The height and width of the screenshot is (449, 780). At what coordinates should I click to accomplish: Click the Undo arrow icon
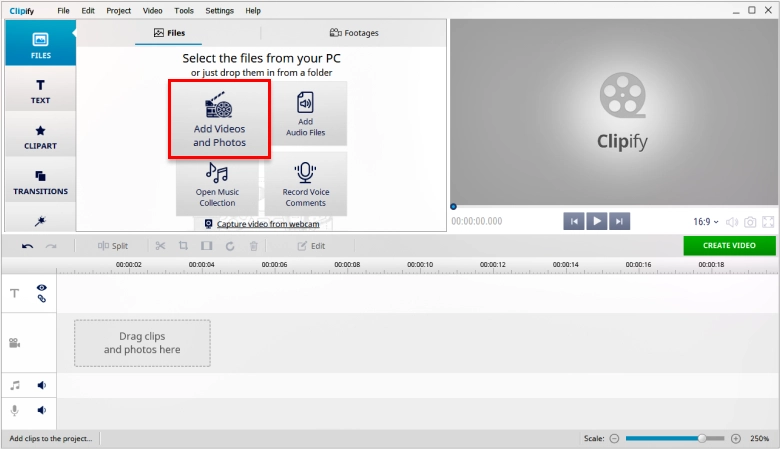click(x=27, y=246)
